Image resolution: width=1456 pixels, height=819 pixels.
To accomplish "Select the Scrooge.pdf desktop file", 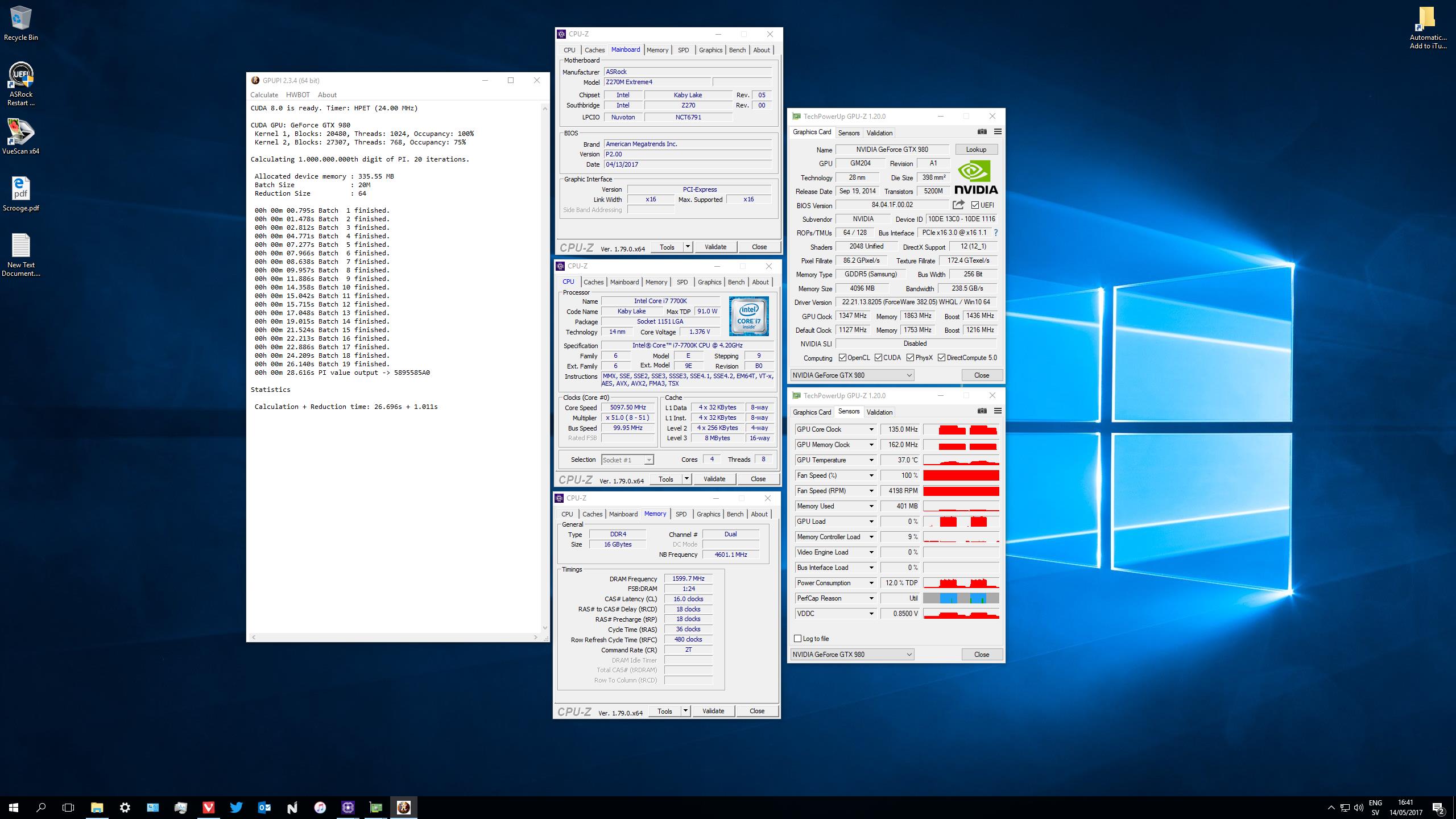I will point(21,193).
